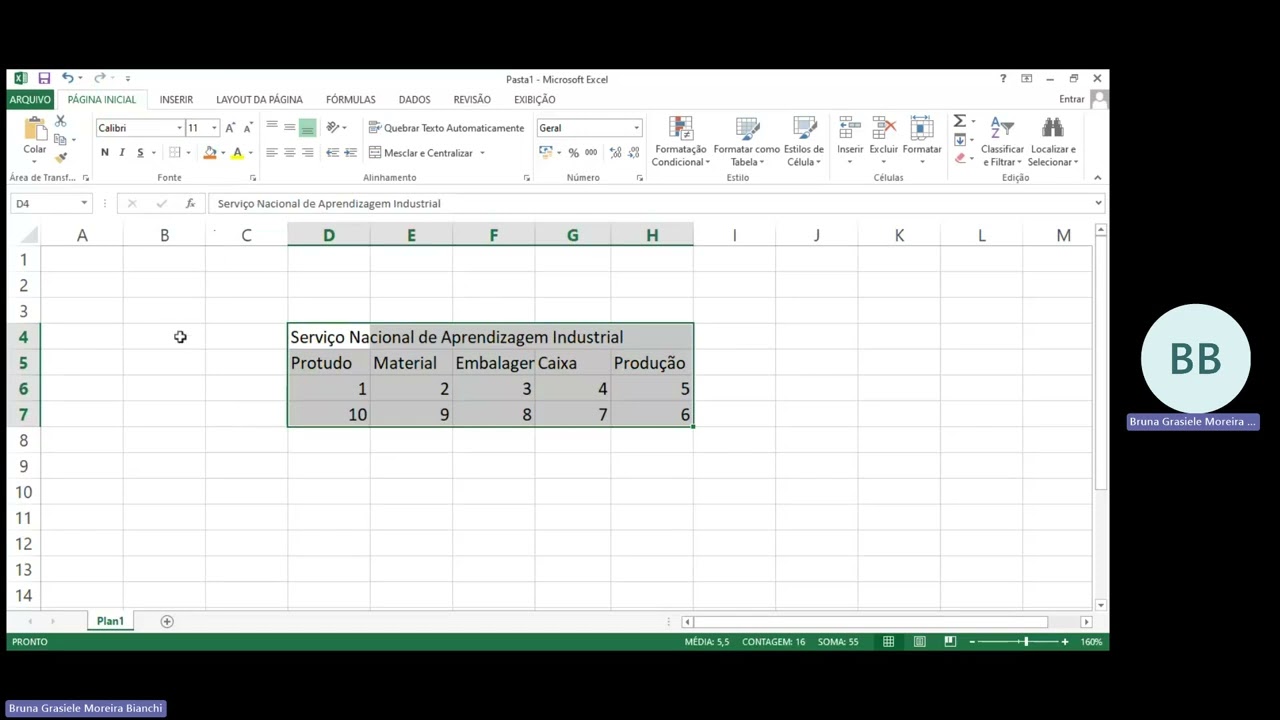Undo the last action in the quick access toolbar
The image size is (1280, 720).
pyautogui.click(x=67, y=78)
